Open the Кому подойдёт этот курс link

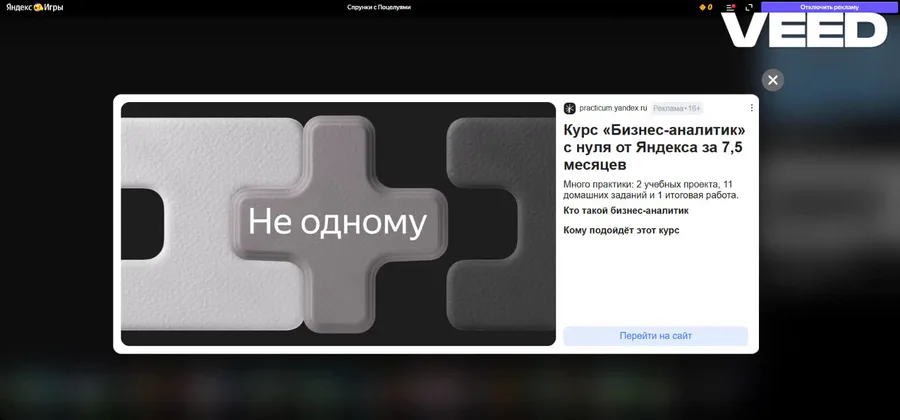622,230
